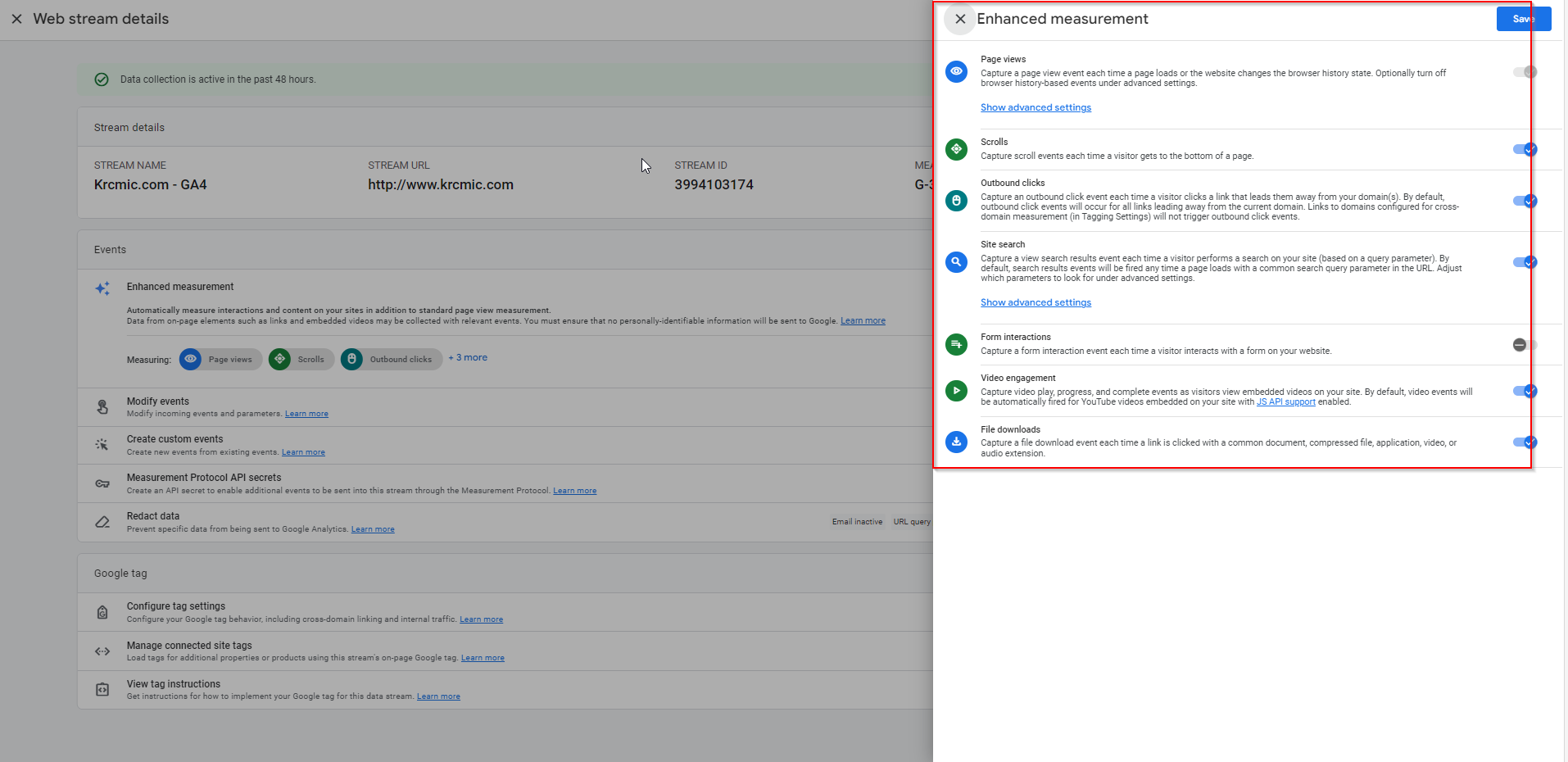Click the Form interactions icon
Screen dimensions: 1568x762
tap(956, 344)
